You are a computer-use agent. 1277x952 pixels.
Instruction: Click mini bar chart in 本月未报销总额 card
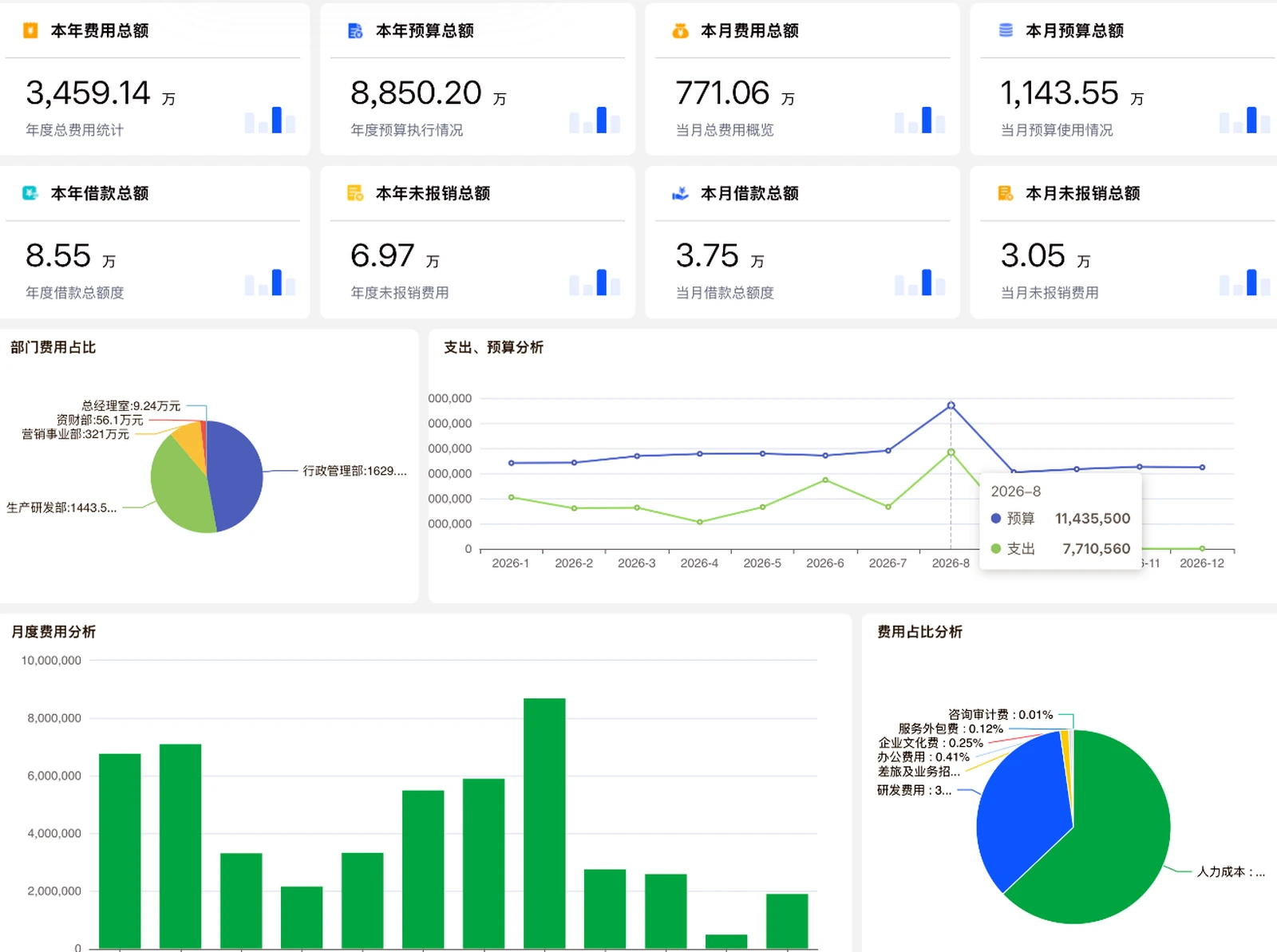point(1244,282)
